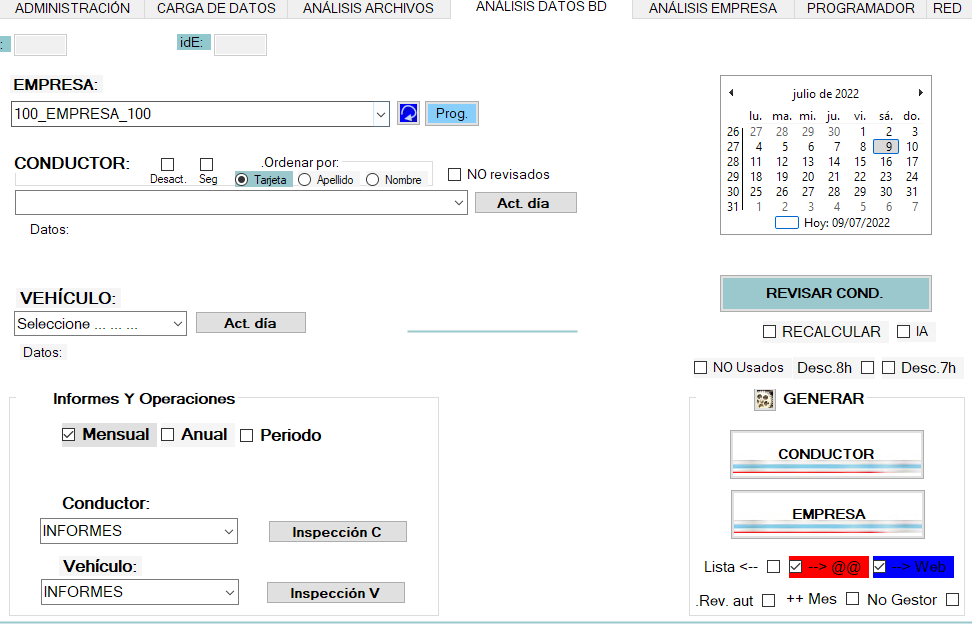Switch to the CARGA DE DATOS tab
The height and width of the screenshot is (643, 972).
coord(216,9)
